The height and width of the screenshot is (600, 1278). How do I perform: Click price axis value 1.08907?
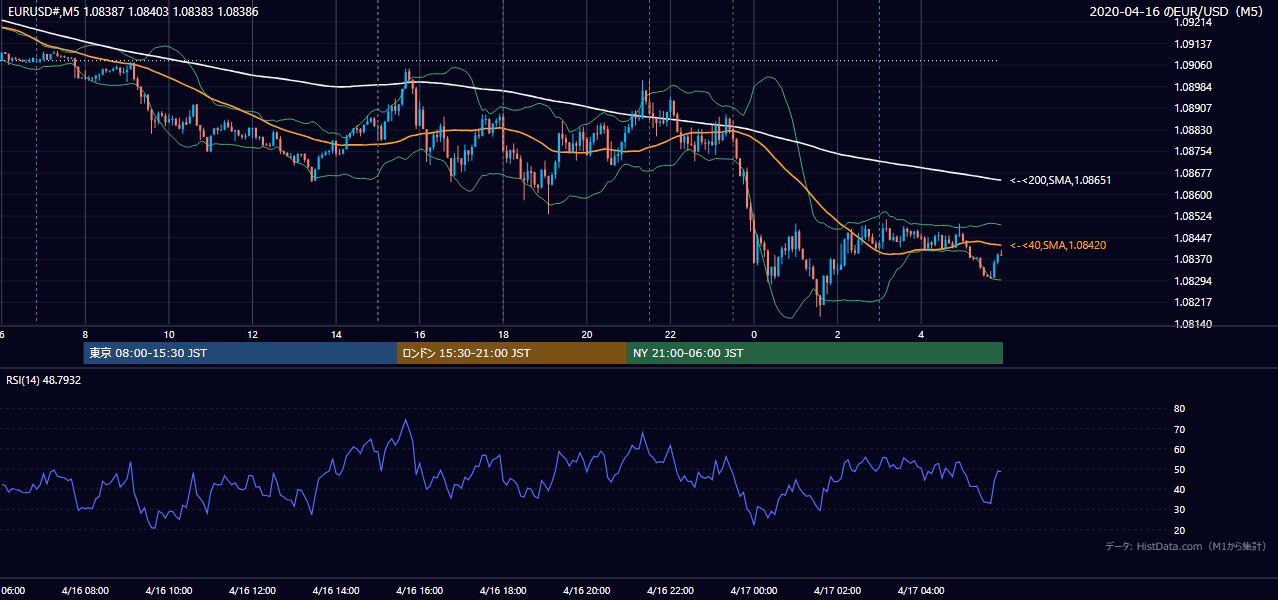coord(1192,108)
